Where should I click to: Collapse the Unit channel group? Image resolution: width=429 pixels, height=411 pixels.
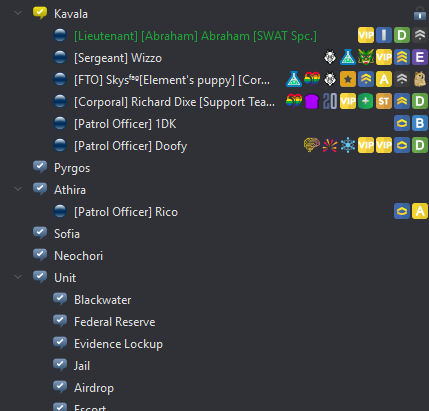18,277
